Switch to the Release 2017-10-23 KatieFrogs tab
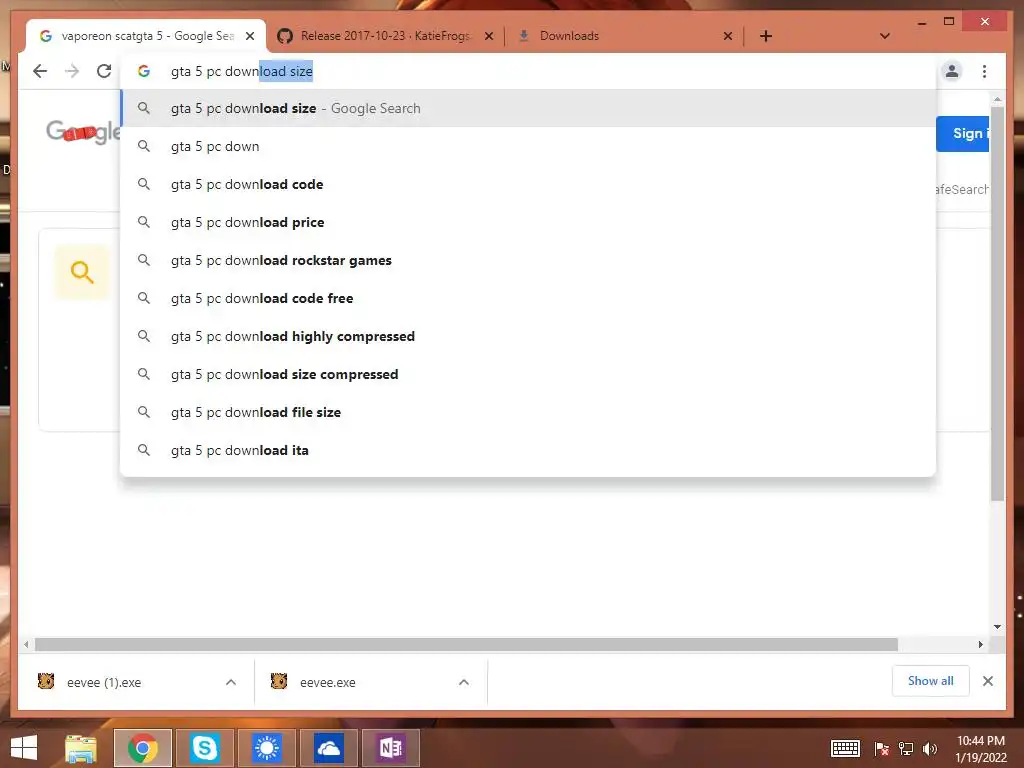This screenshot has width=1024, height=768. pos(385,37)
